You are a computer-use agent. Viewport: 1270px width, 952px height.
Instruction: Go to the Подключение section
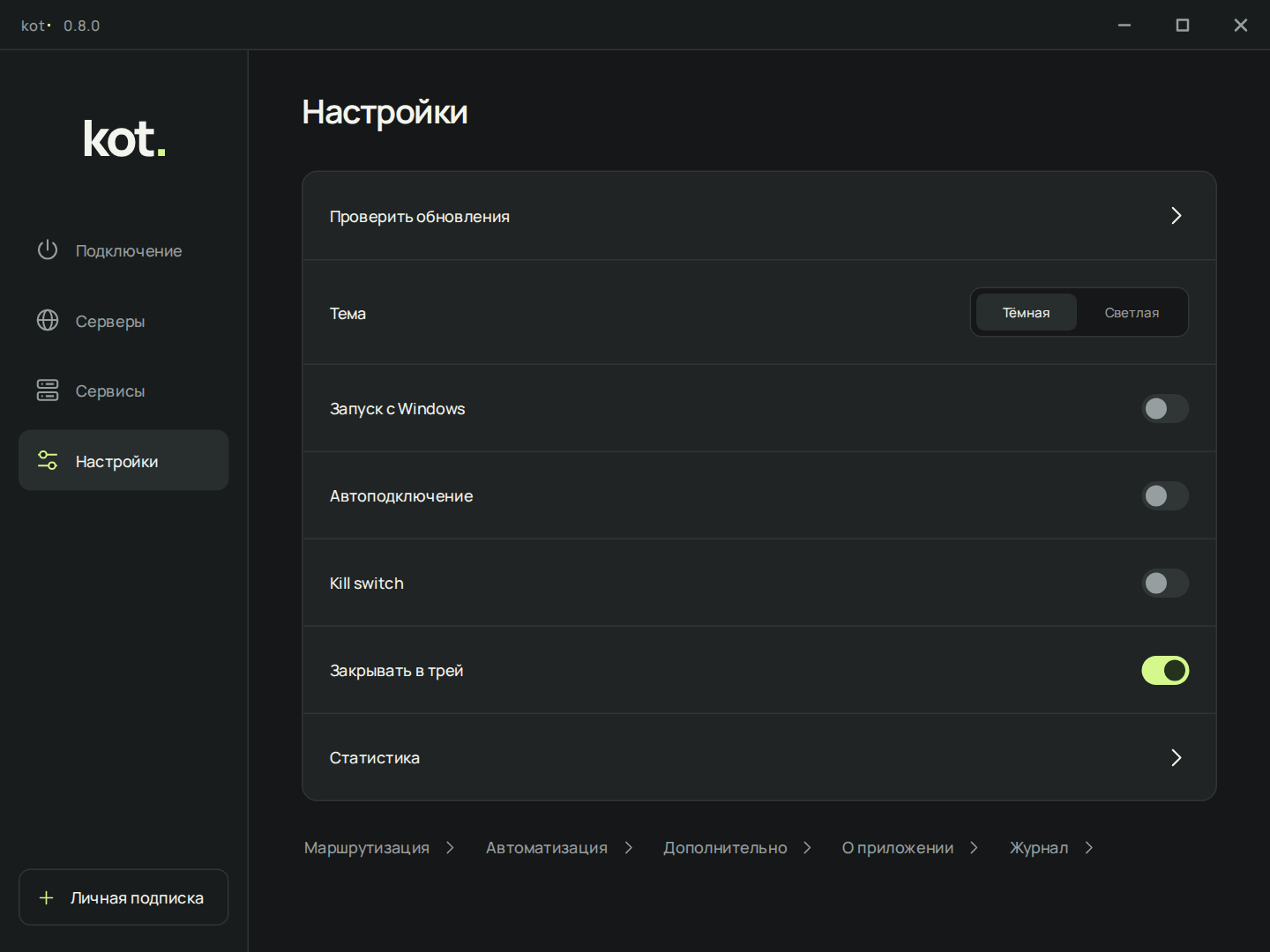(x=123, y=250)
